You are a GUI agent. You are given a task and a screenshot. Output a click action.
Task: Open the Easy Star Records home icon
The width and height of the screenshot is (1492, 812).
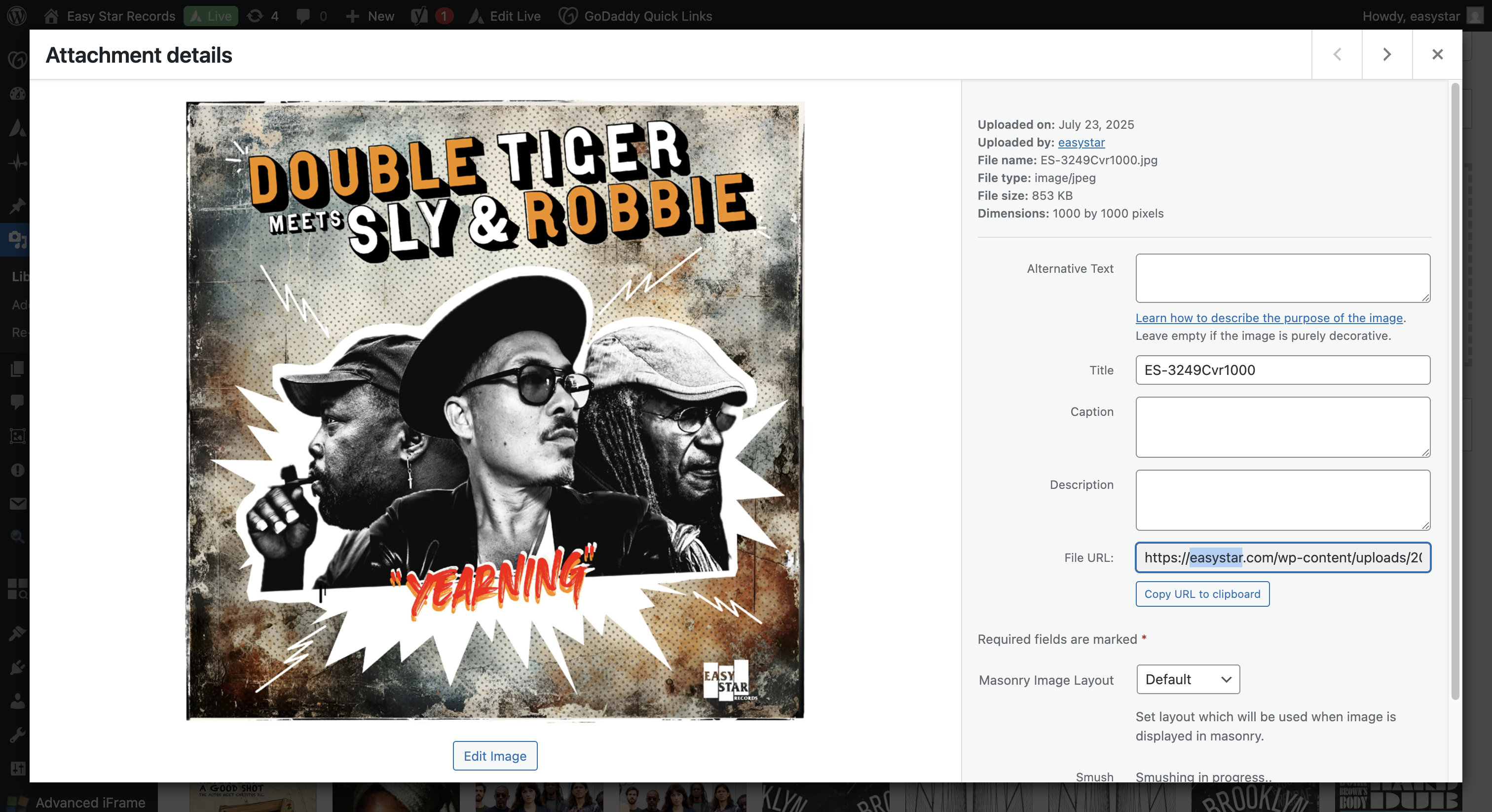tap(51, 16)
